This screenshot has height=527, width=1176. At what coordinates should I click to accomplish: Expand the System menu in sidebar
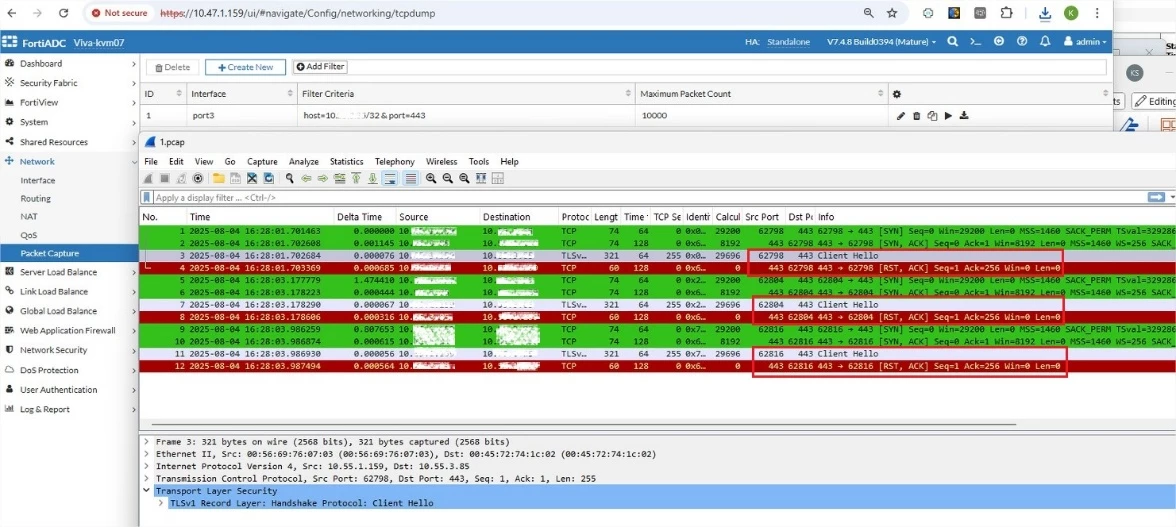point(70,121)
